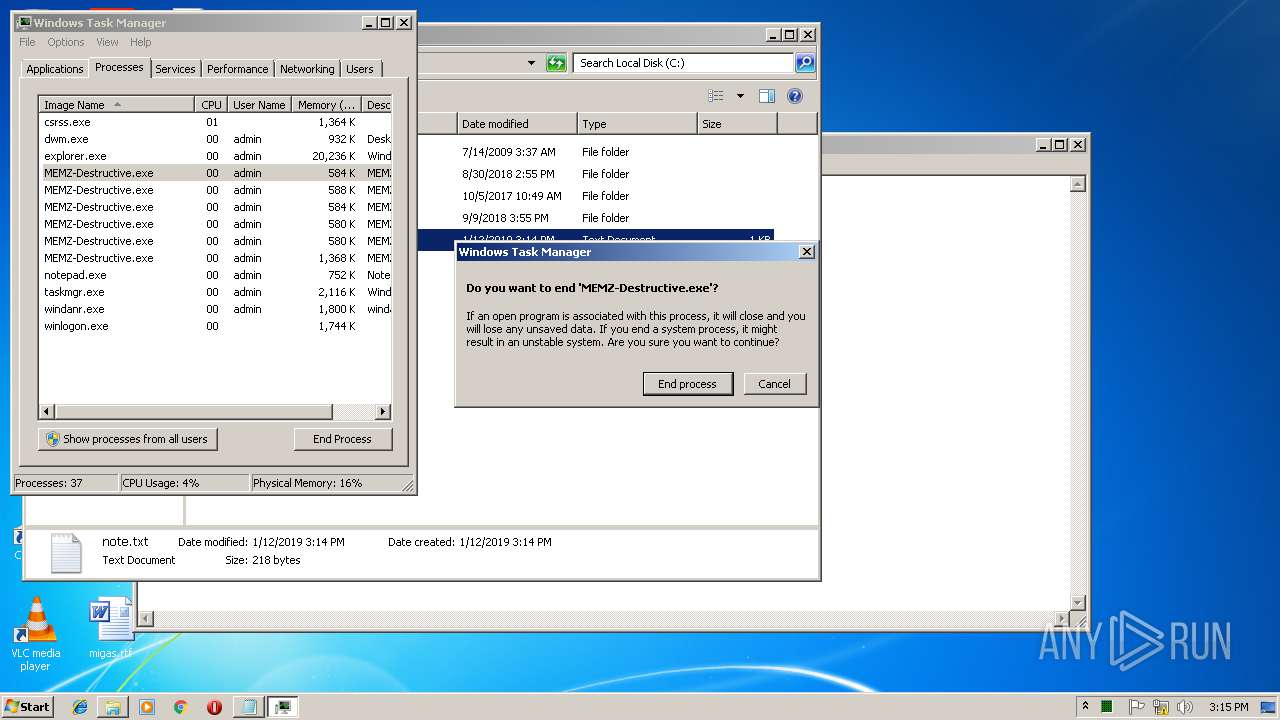Select migas.rtf desktop file icon
Viewport: 1280px width, 720px height.
[x=110, y=629]
